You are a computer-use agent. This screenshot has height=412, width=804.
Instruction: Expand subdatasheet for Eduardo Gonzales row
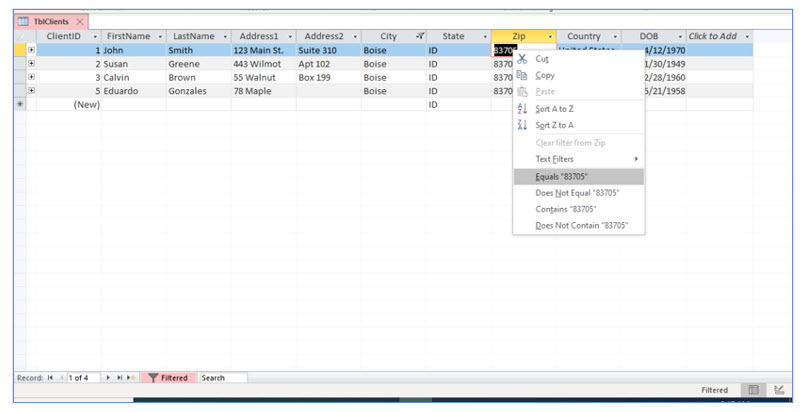31,90
